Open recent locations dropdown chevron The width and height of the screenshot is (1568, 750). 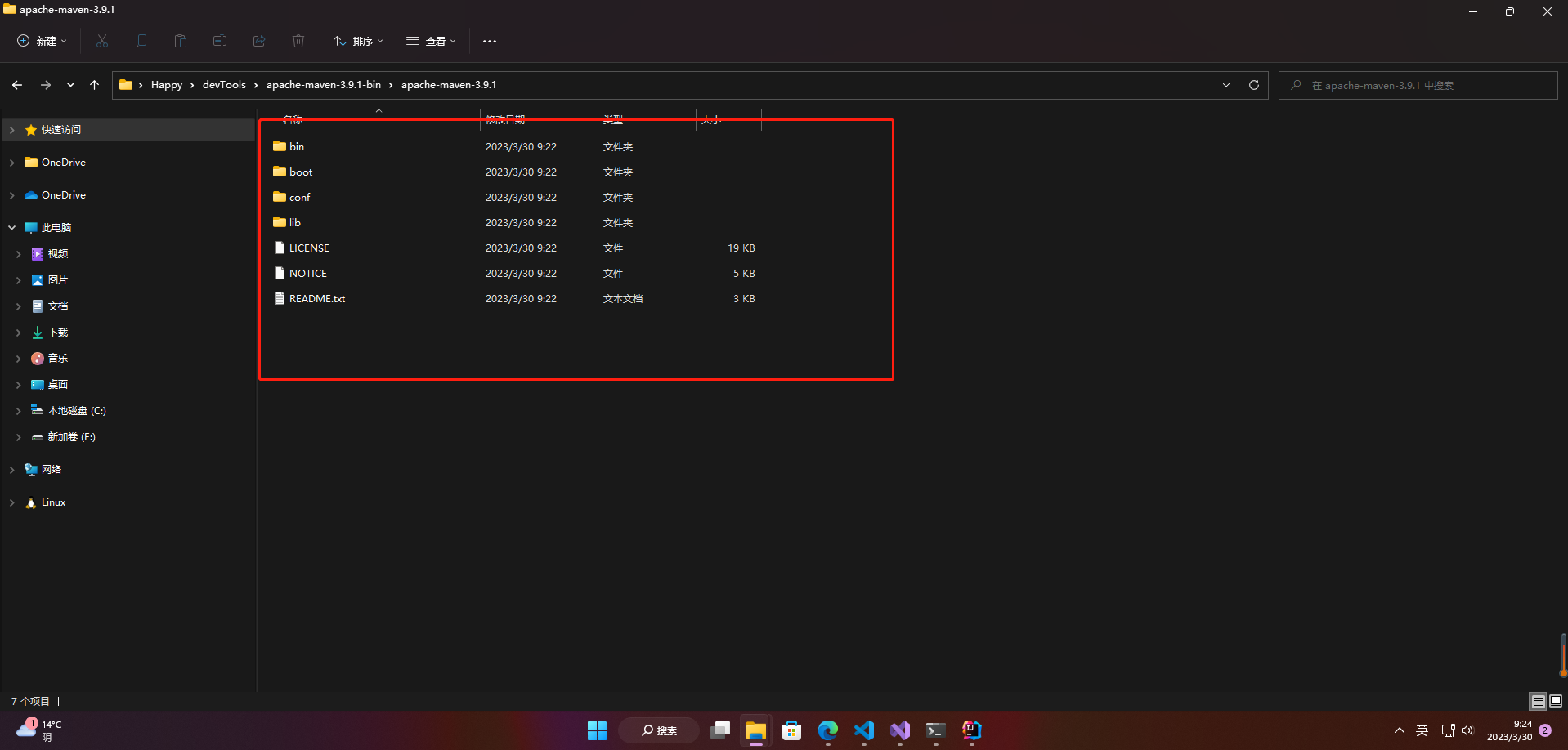coord(70,85)
